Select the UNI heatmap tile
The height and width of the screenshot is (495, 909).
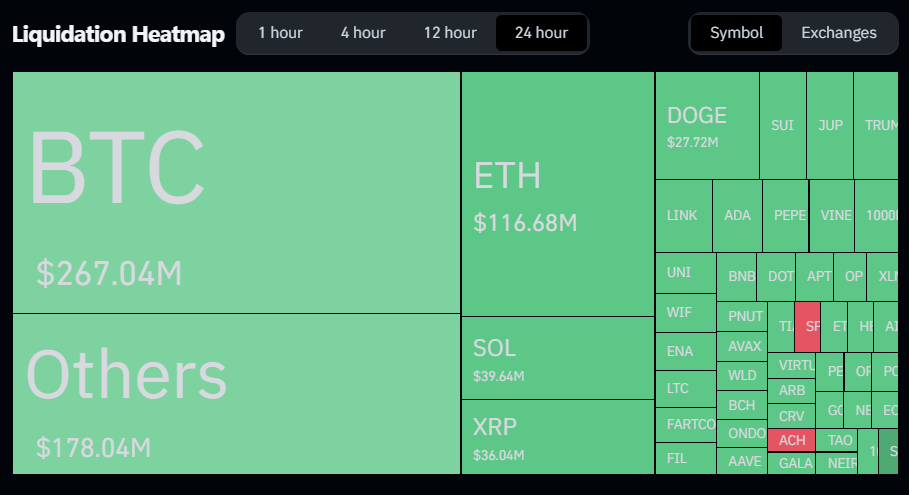point(686,272)
